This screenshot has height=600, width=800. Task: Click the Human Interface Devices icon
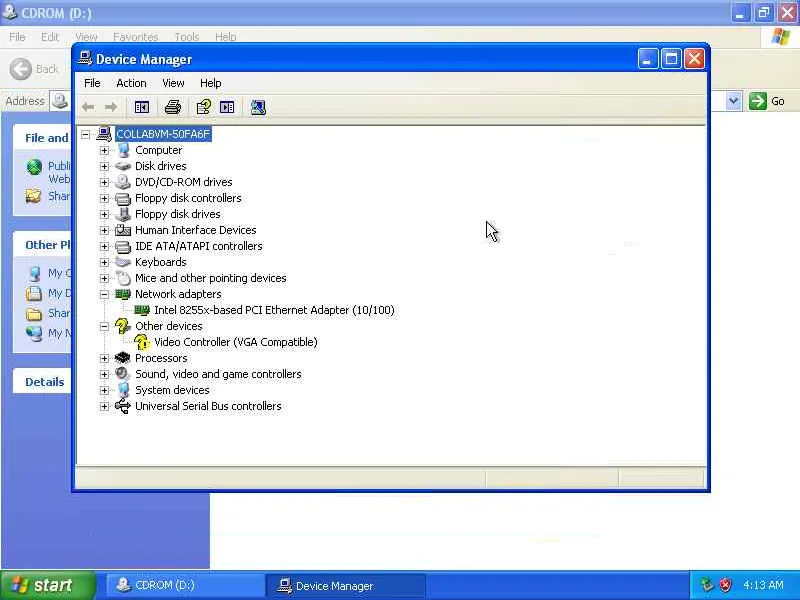point(123,230)
